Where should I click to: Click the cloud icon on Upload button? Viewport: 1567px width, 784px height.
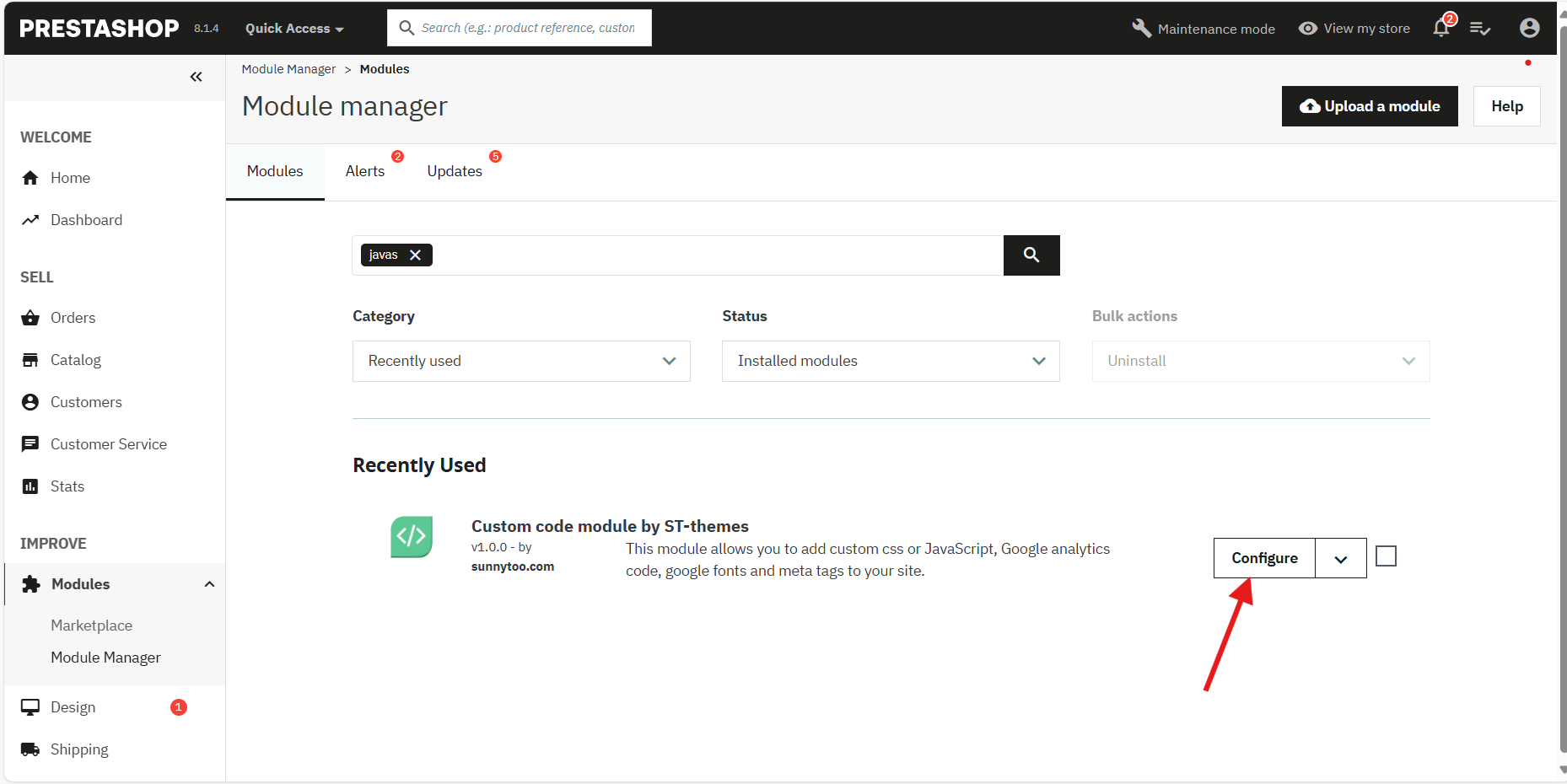1310,106
